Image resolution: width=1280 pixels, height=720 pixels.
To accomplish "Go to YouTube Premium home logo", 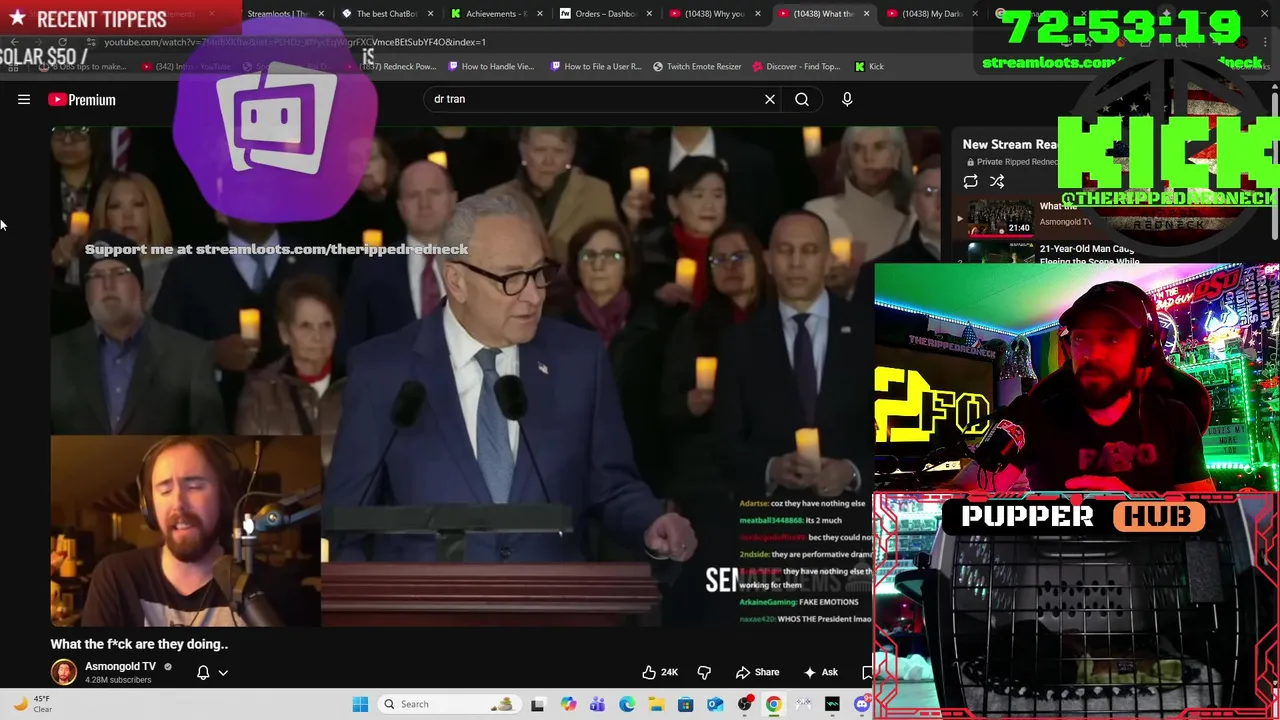I will point(82,100).
